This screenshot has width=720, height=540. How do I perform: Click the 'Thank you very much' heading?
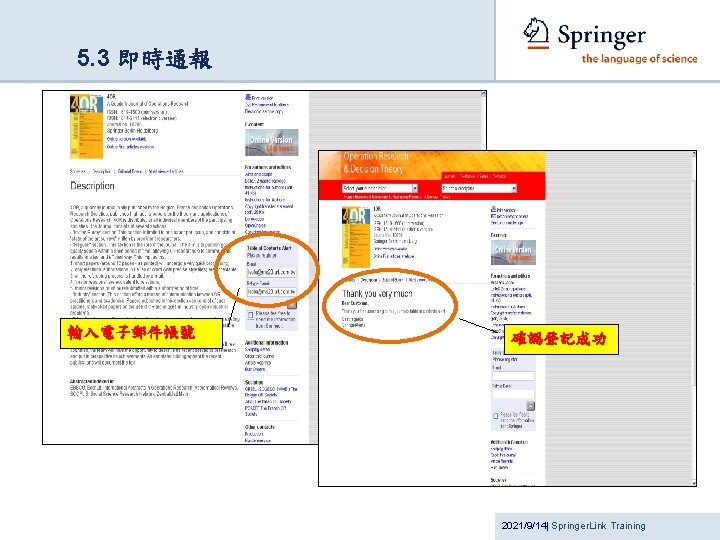377,294
